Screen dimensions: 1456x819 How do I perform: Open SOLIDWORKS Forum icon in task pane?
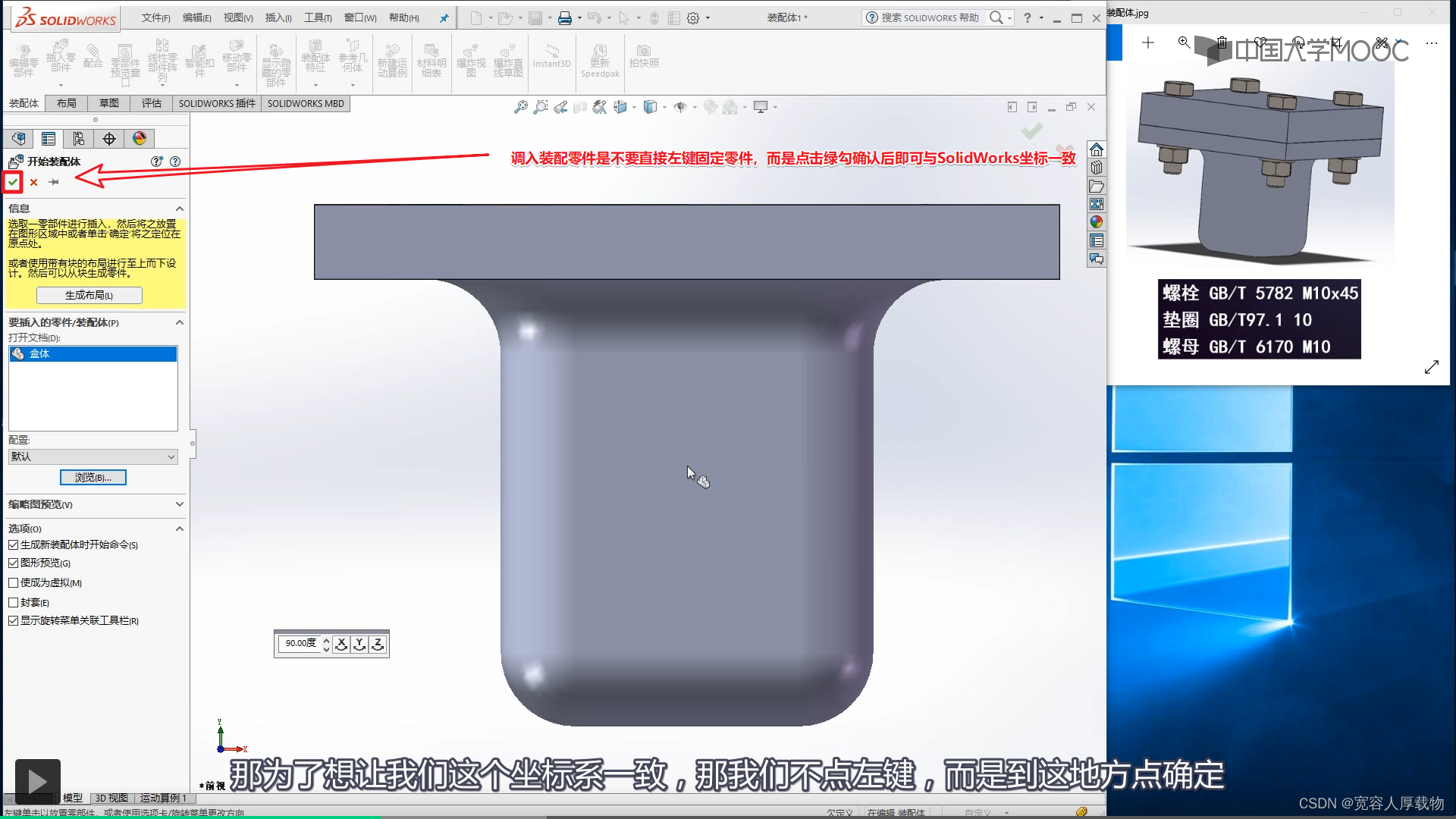pyautogui.click(x=1097, y=259)
